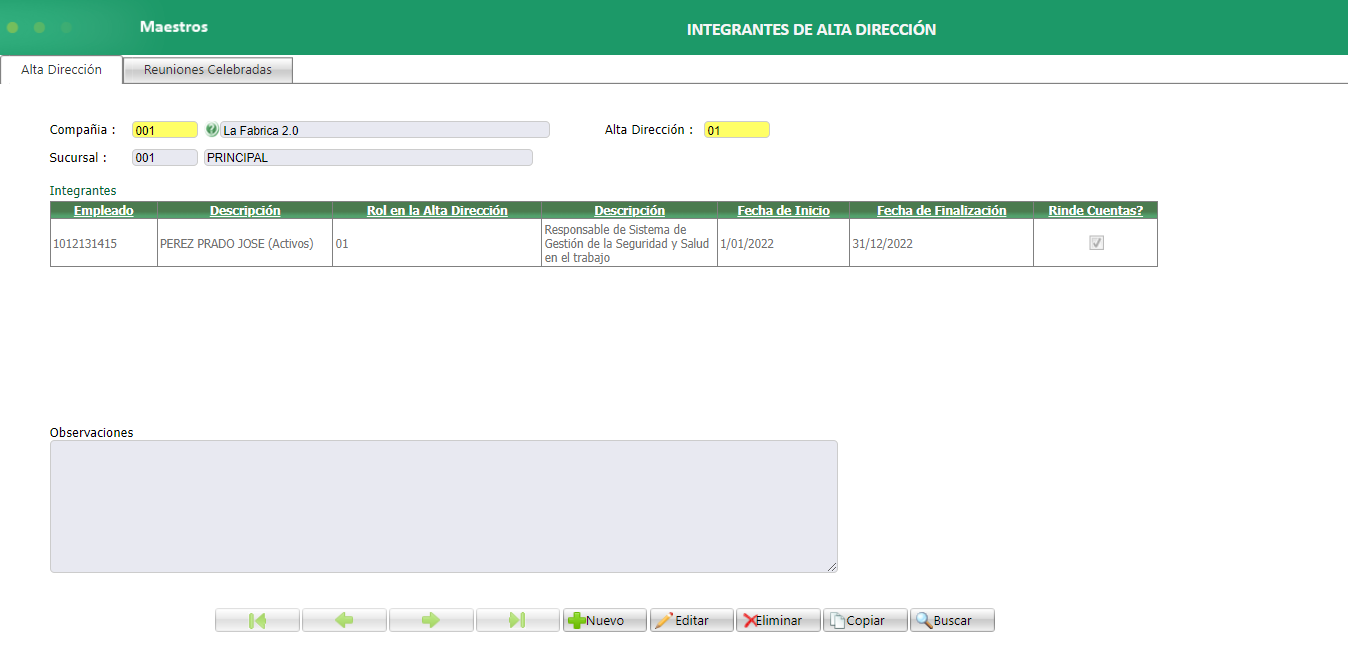Select the Alta Dirección tab
This screenshot has width=1348, height=657.
tap(60, 70)
